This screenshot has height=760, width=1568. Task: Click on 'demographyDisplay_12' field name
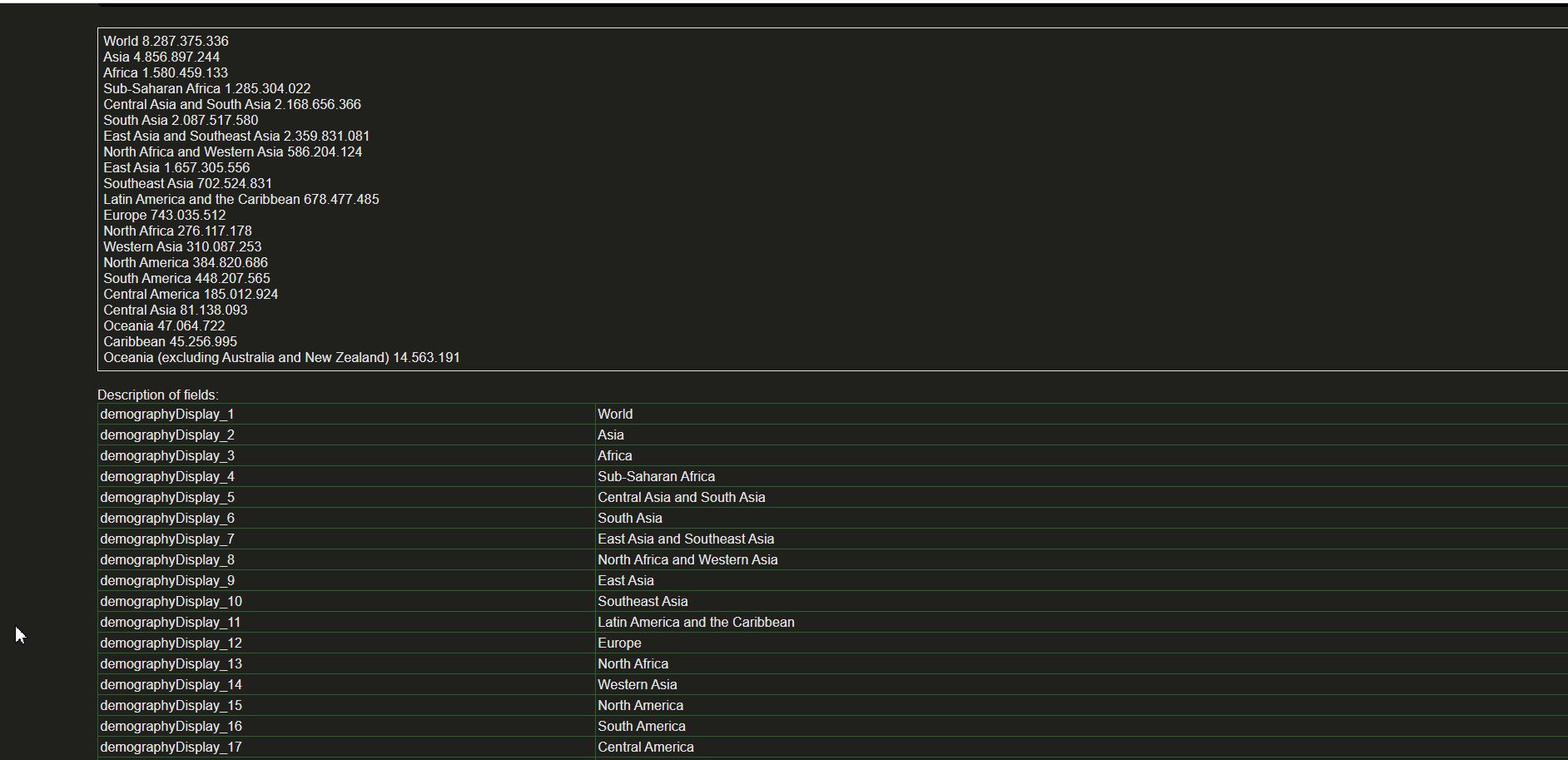[x=346, y=643]
